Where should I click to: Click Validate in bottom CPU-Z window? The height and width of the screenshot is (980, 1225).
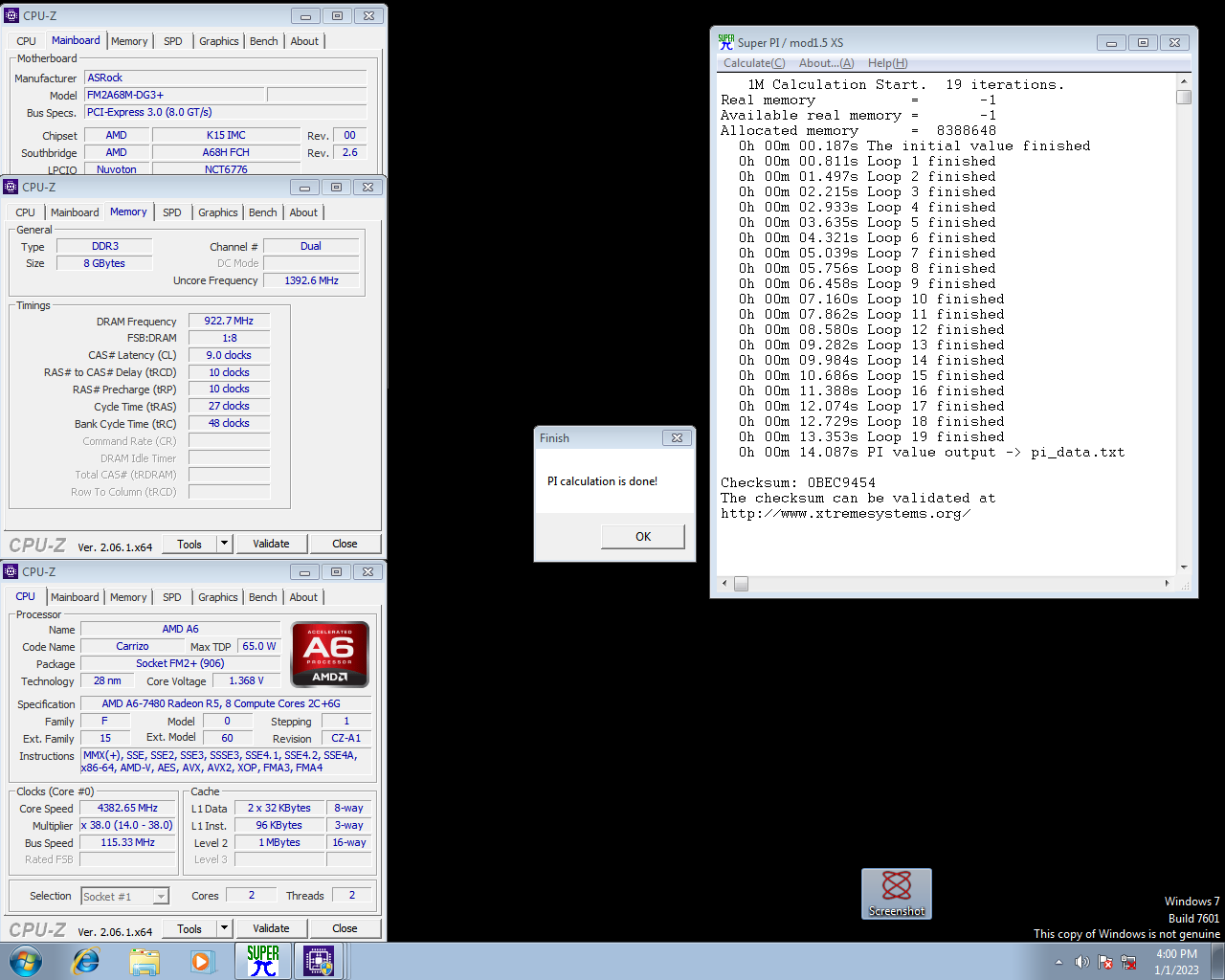[x=271, y=928]
